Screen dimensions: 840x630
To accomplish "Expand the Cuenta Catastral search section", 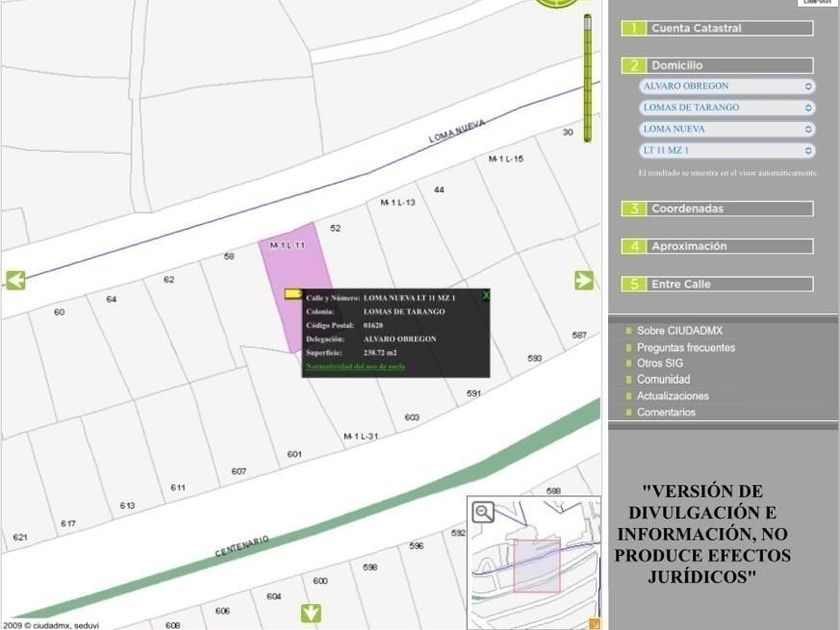I will coord(717,28).
